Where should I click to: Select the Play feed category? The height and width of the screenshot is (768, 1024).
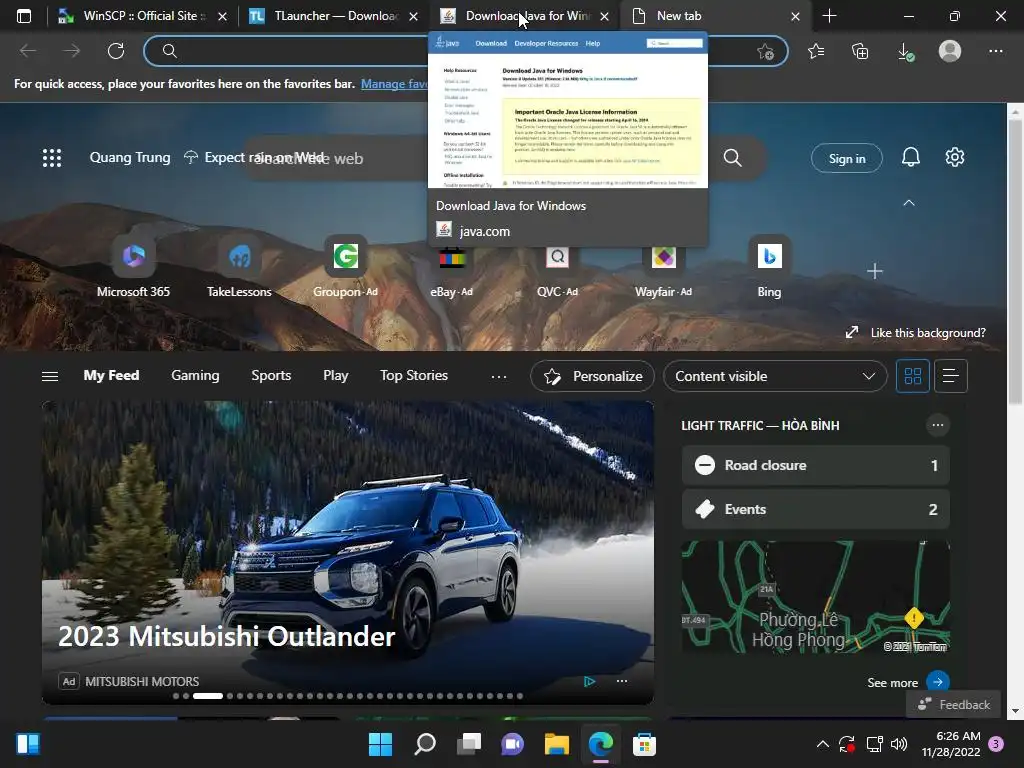pos(336,376)
